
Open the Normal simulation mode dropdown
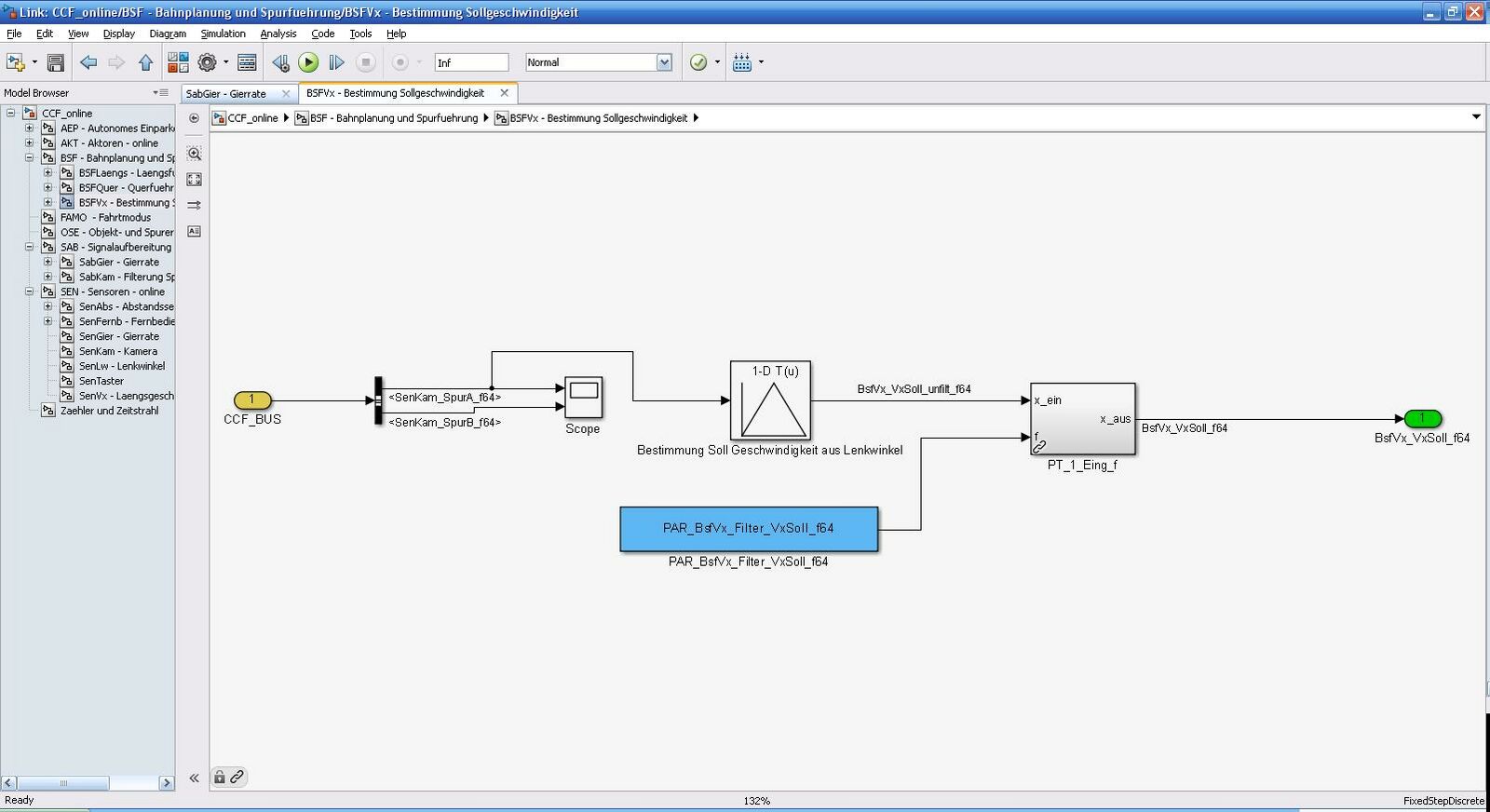click(x=663, y=62)
